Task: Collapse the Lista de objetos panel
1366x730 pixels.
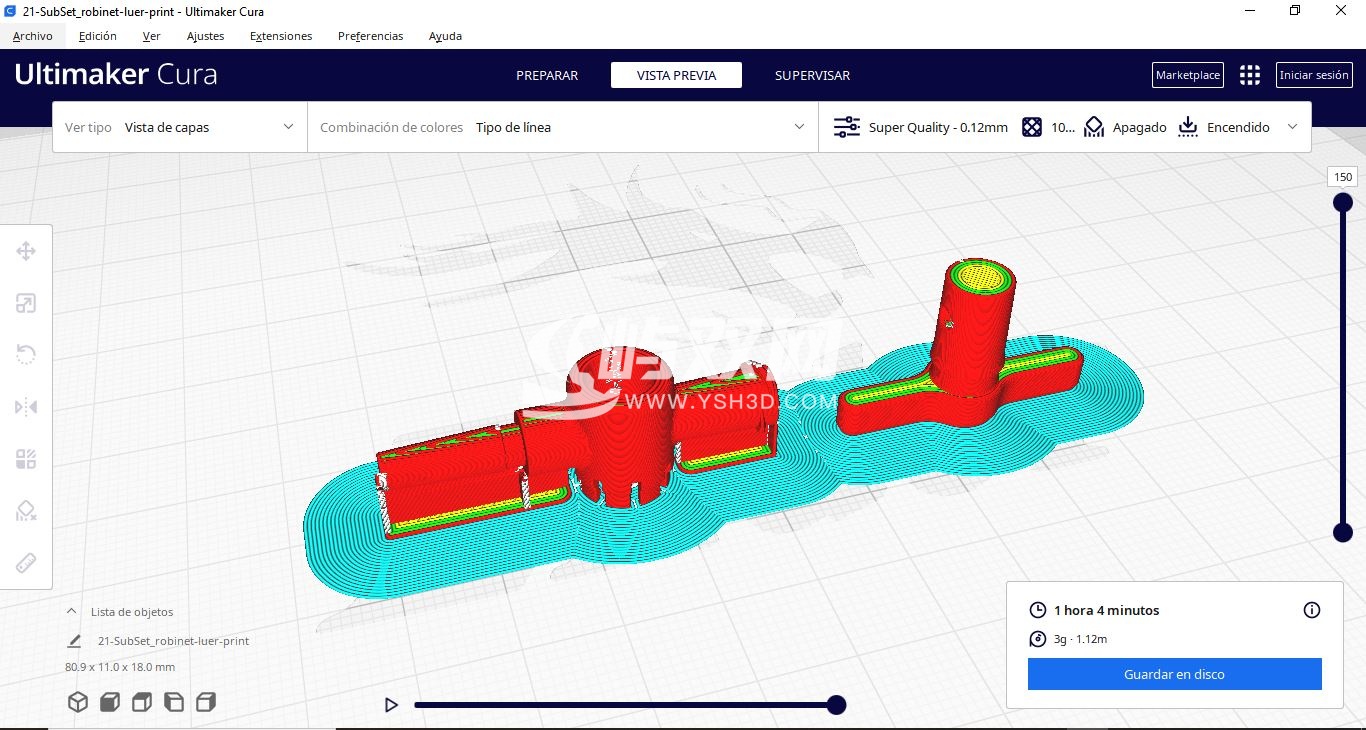Action: tap(71, 611)
